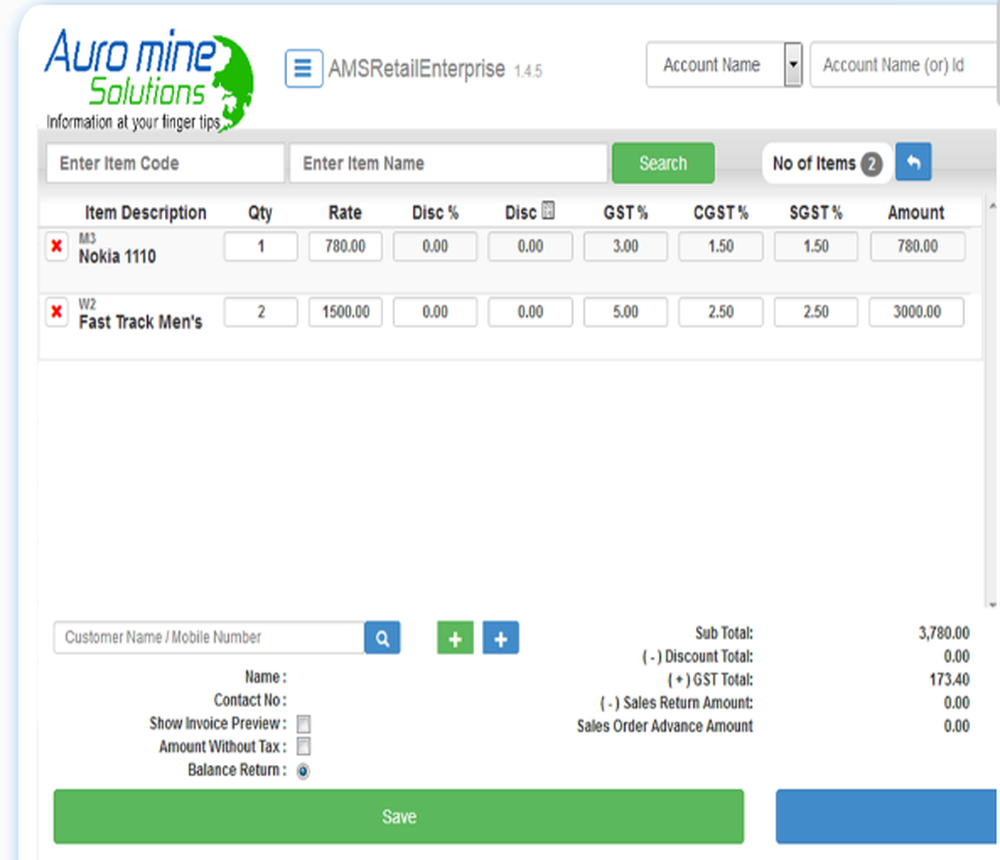Click the Qty field for Nokia 1110
This screenshot has width=1000, height=860.
261,246
